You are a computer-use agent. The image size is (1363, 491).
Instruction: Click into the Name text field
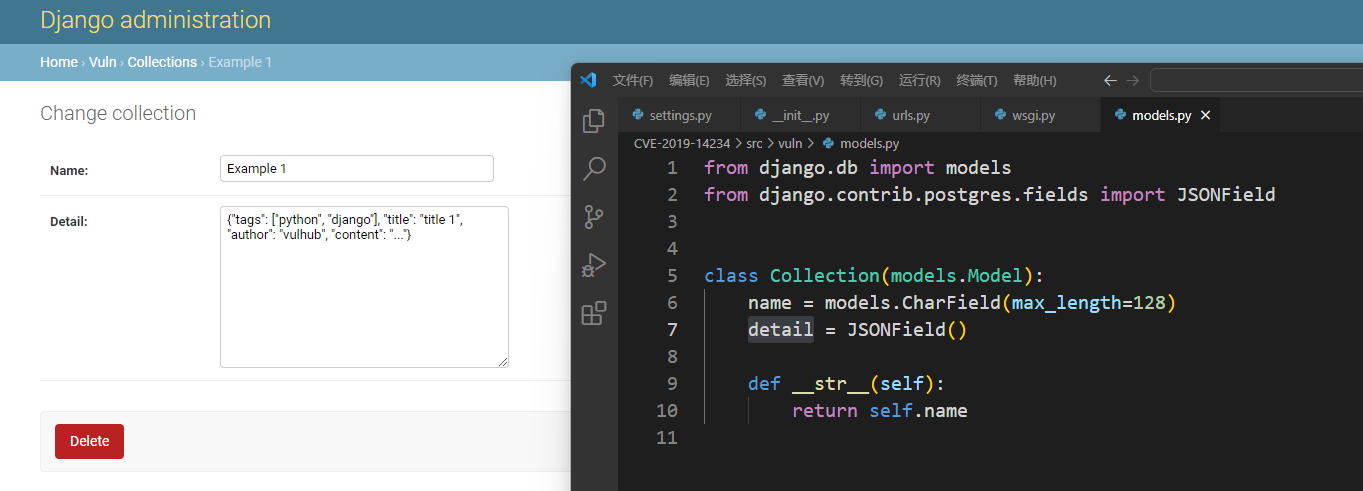pos(356,169)
